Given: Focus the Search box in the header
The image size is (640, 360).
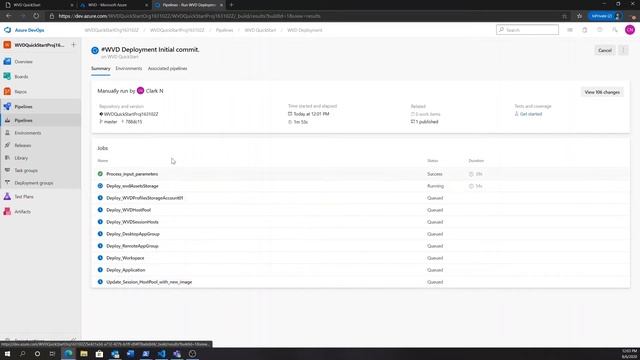Looking at the screenshot, I should 527,30.
